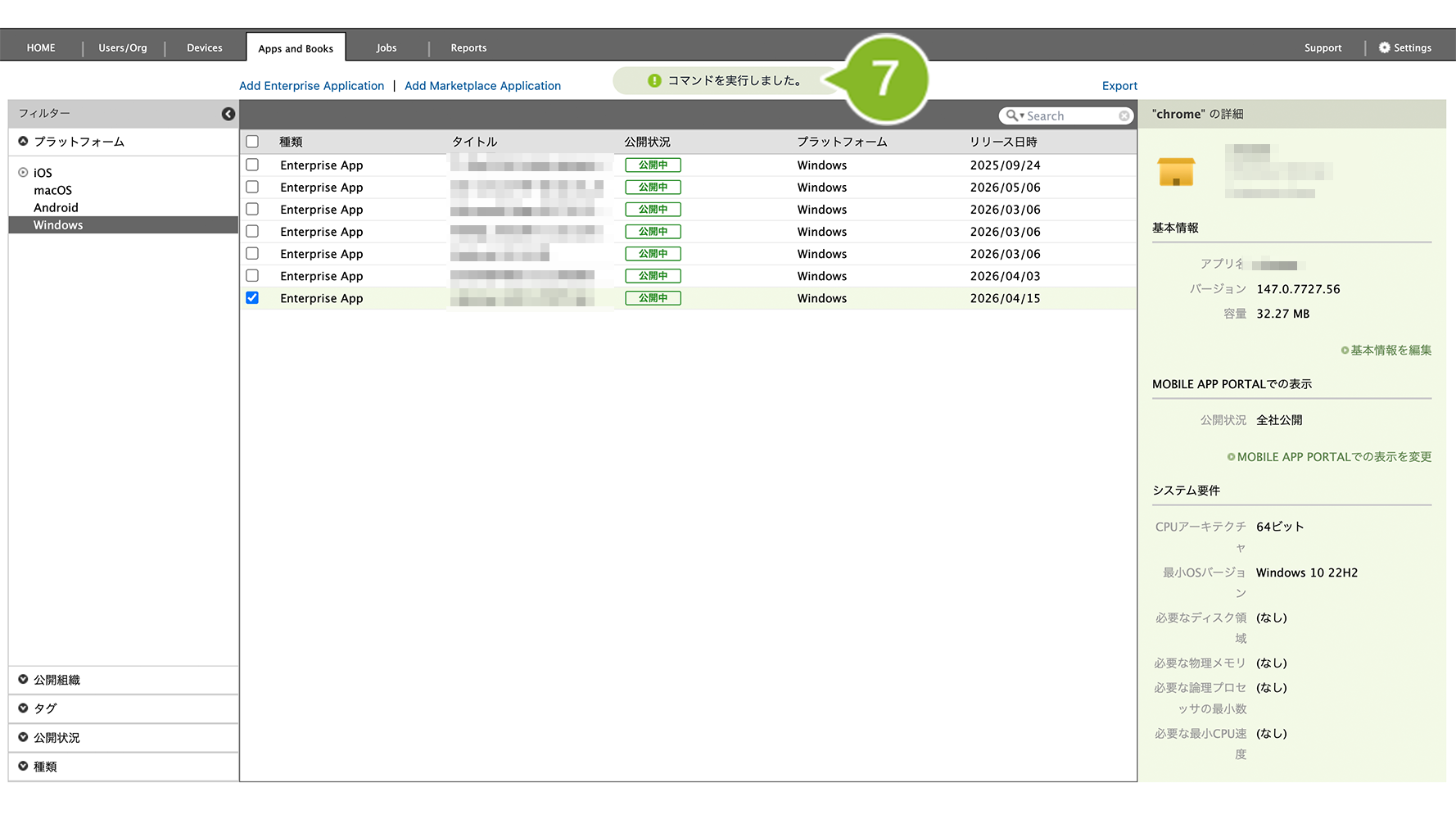Select the Windows platform filter
This screenshot has width=1456, height=819.
(x=124, y=224)
